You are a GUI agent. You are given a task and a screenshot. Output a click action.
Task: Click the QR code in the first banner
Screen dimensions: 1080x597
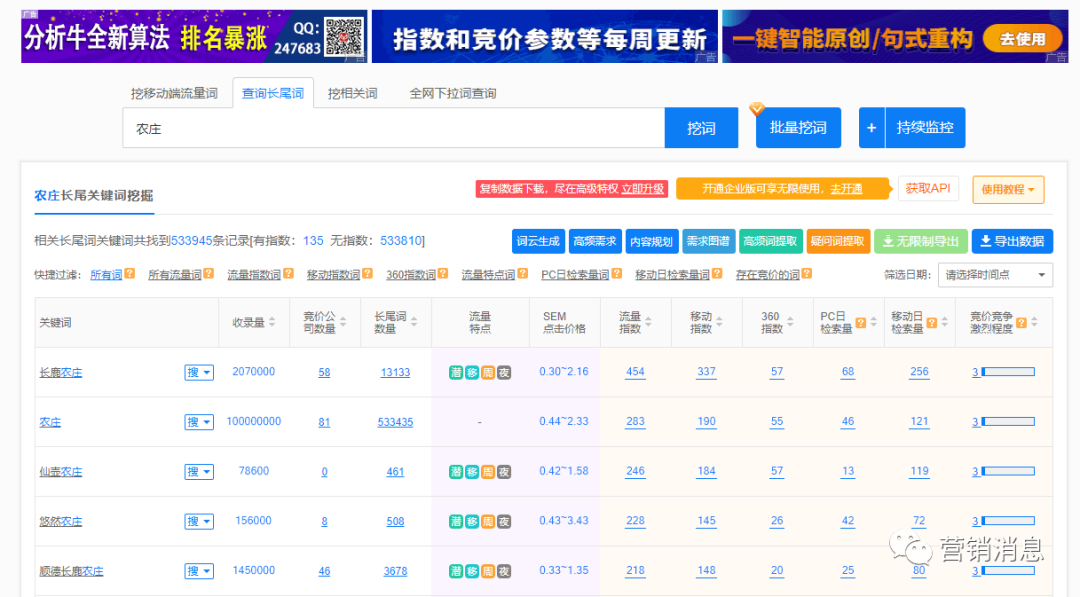pos(344,36)
